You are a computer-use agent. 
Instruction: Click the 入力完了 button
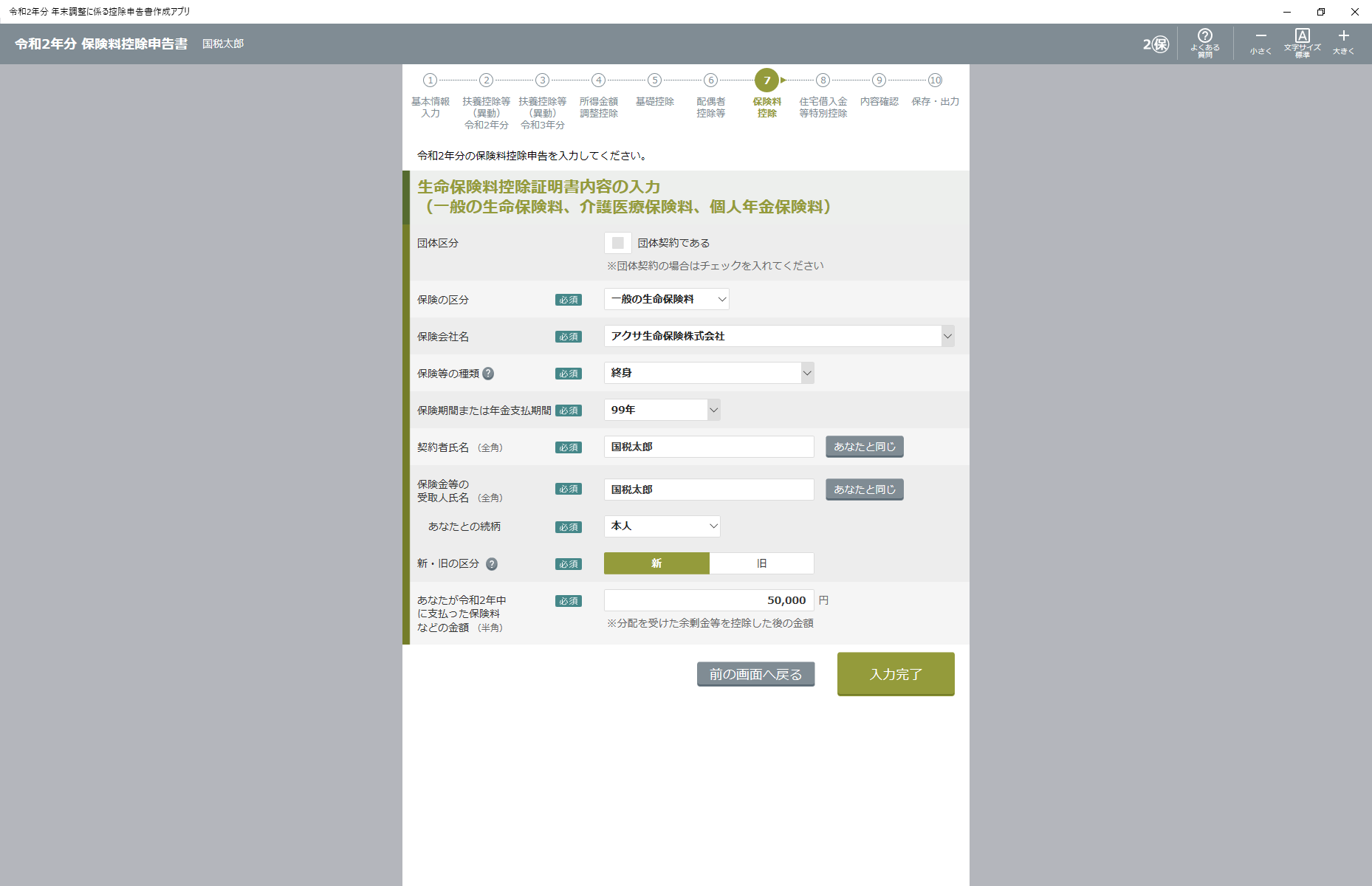896,674
